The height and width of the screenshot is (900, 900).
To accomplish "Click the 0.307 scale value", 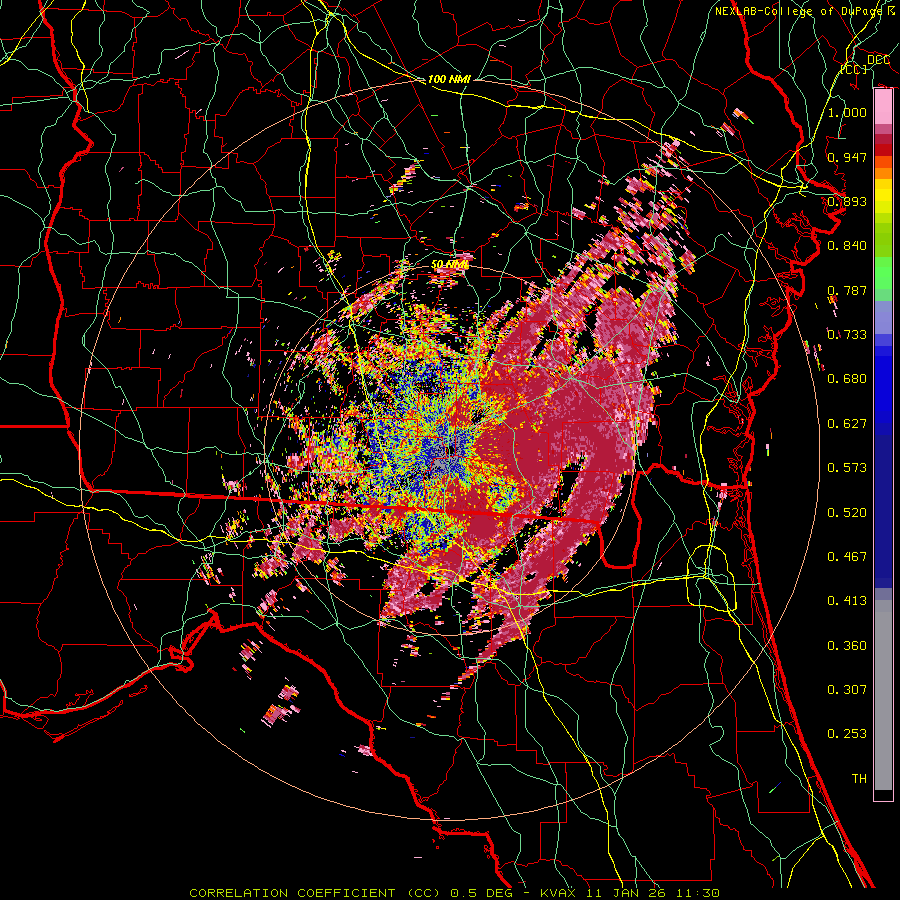I will click(x=847, y=689).
